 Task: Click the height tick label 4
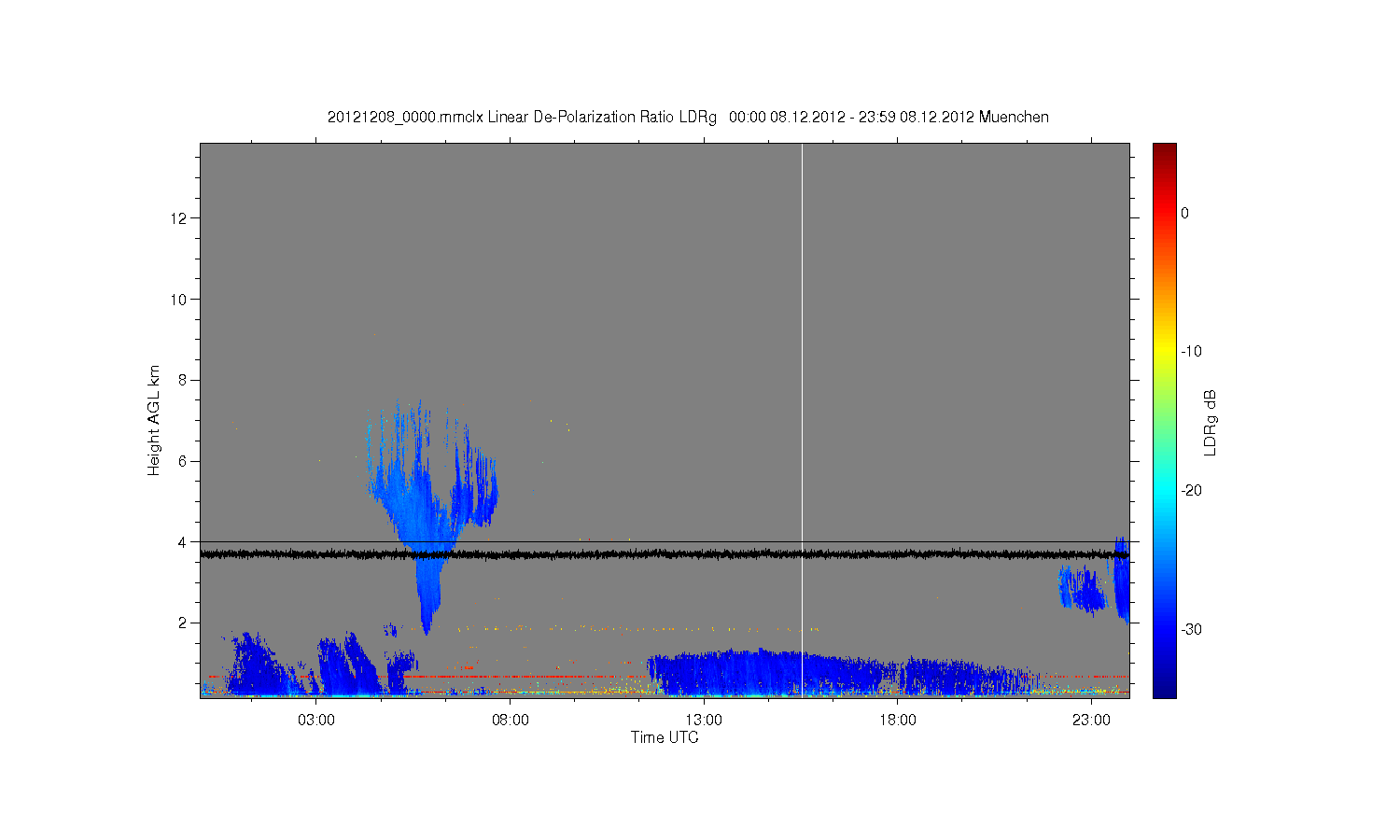(183, 541)
